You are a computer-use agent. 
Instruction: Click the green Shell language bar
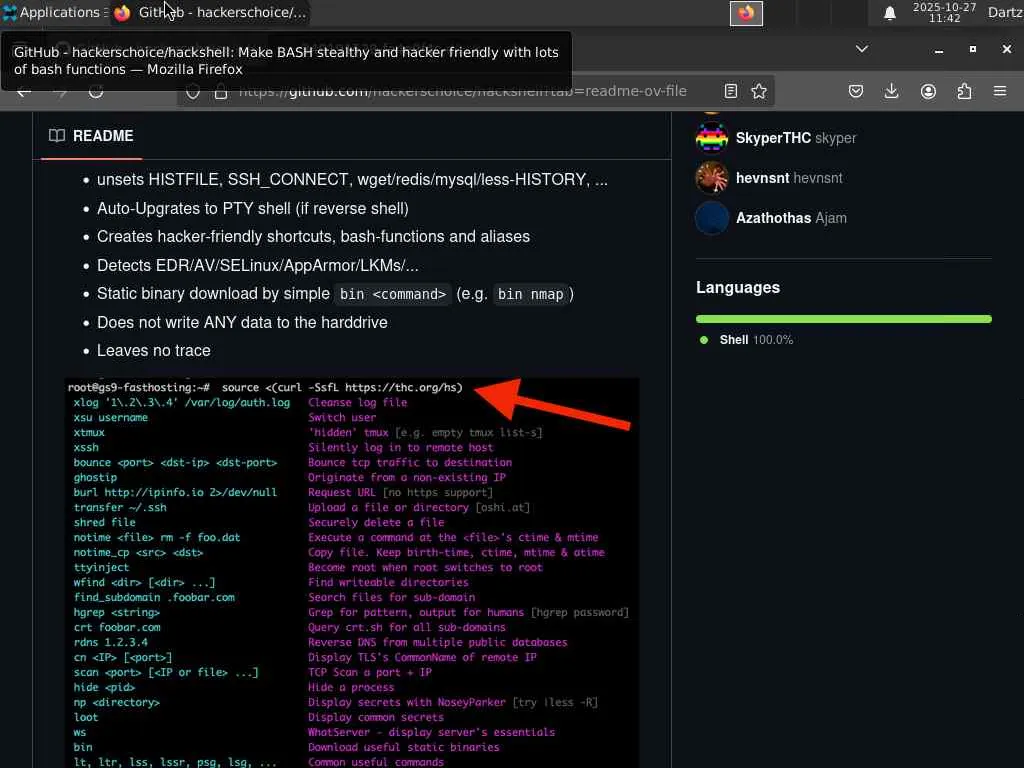point(844,319)
